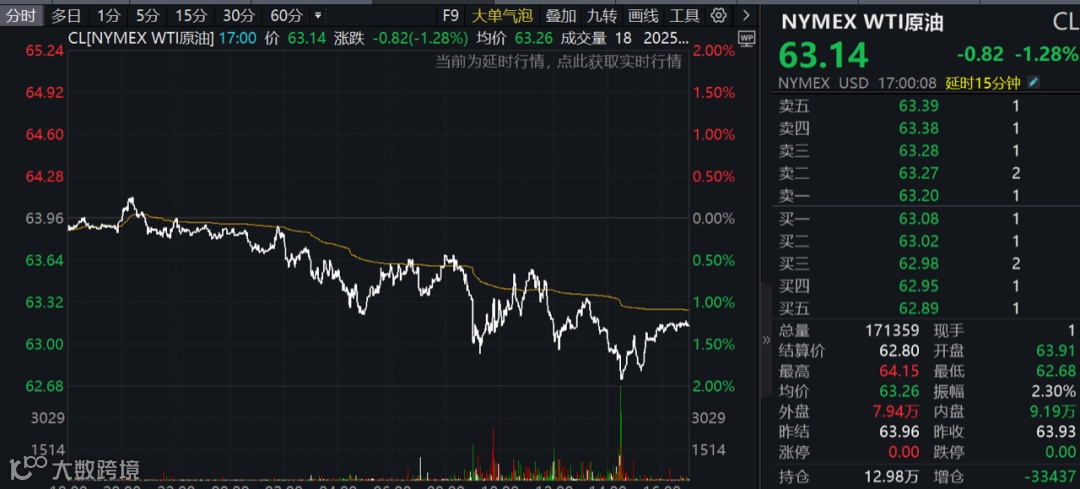The height and width of the screenshot is (489, 1080).
Task: Click 最高 value 64.15
Action: [900, 371]
